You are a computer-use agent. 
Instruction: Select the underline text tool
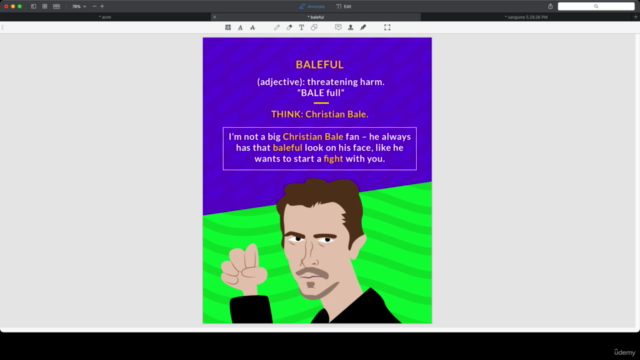[x=240, y=27]
